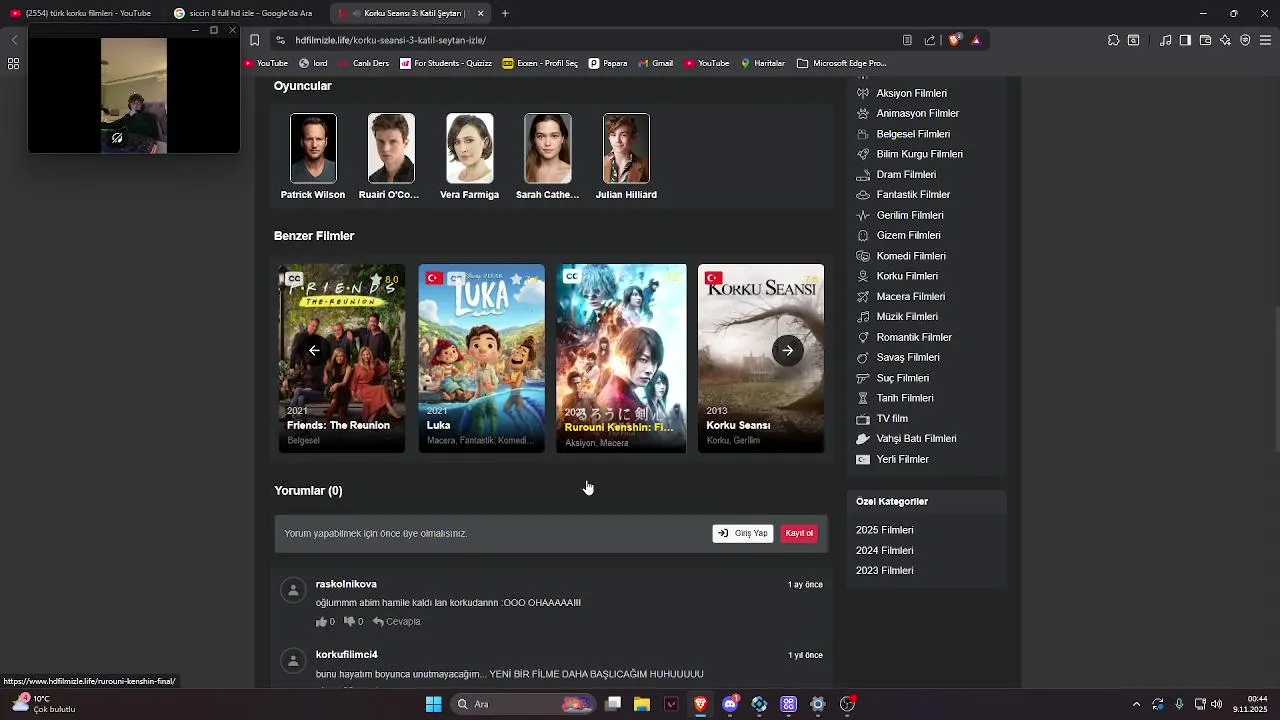
Task: Reply to raskolnikova's comment via Cevapla
Action: coord(397,621)
